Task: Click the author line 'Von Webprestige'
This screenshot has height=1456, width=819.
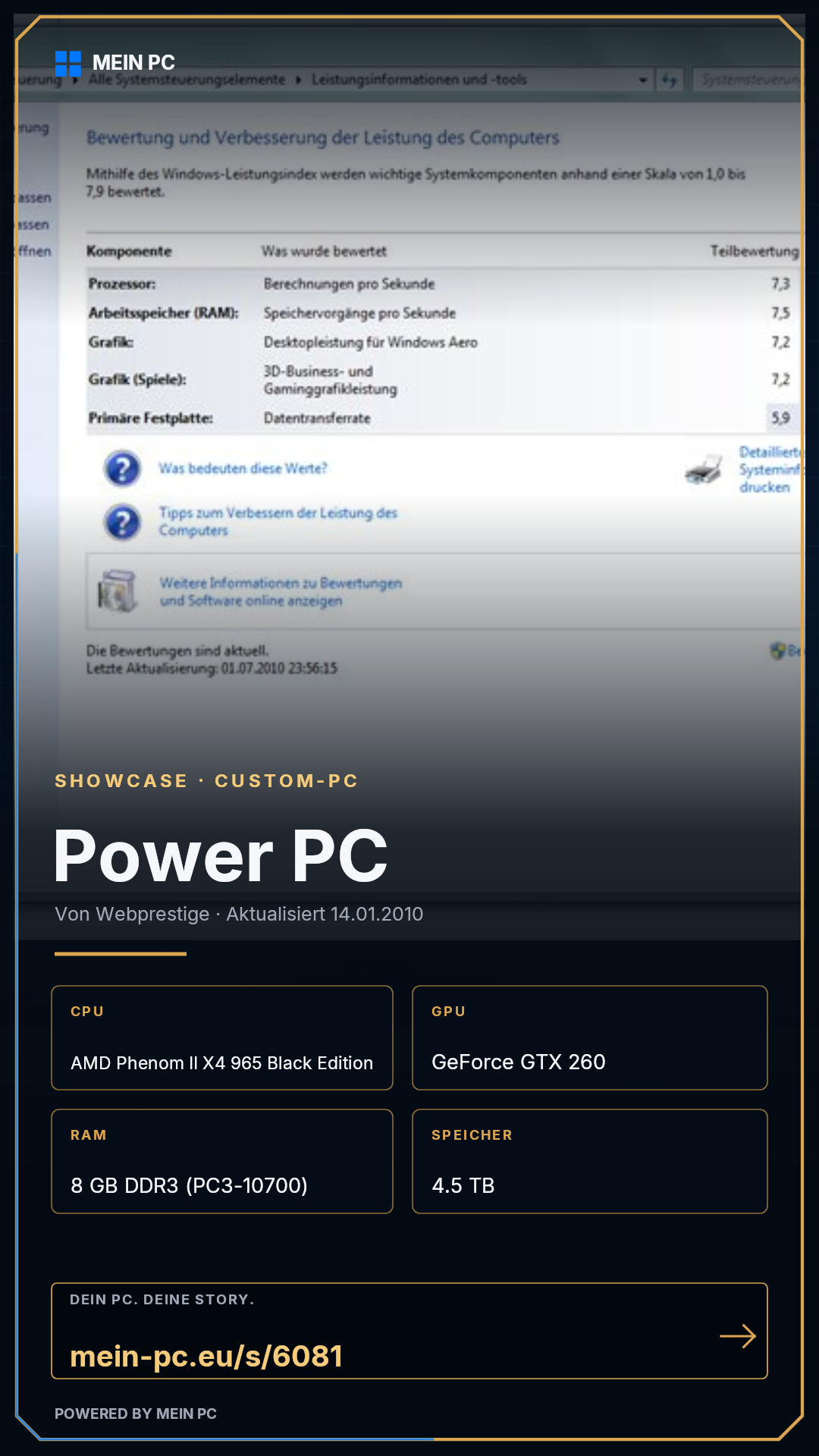Action: click(132, 914)
